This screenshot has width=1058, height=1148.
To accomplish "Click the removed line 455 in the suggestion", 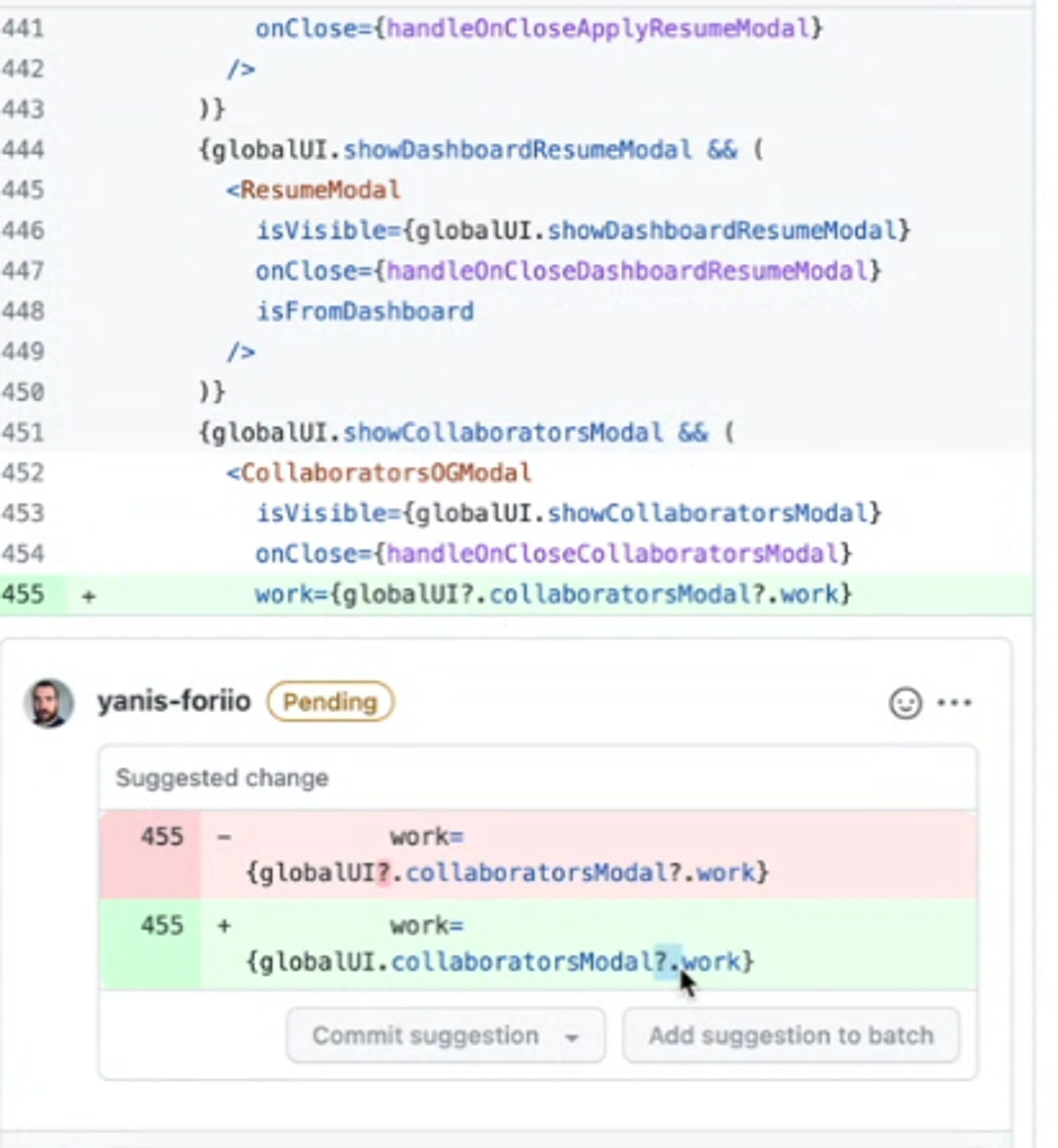I will tap(538, 854).
